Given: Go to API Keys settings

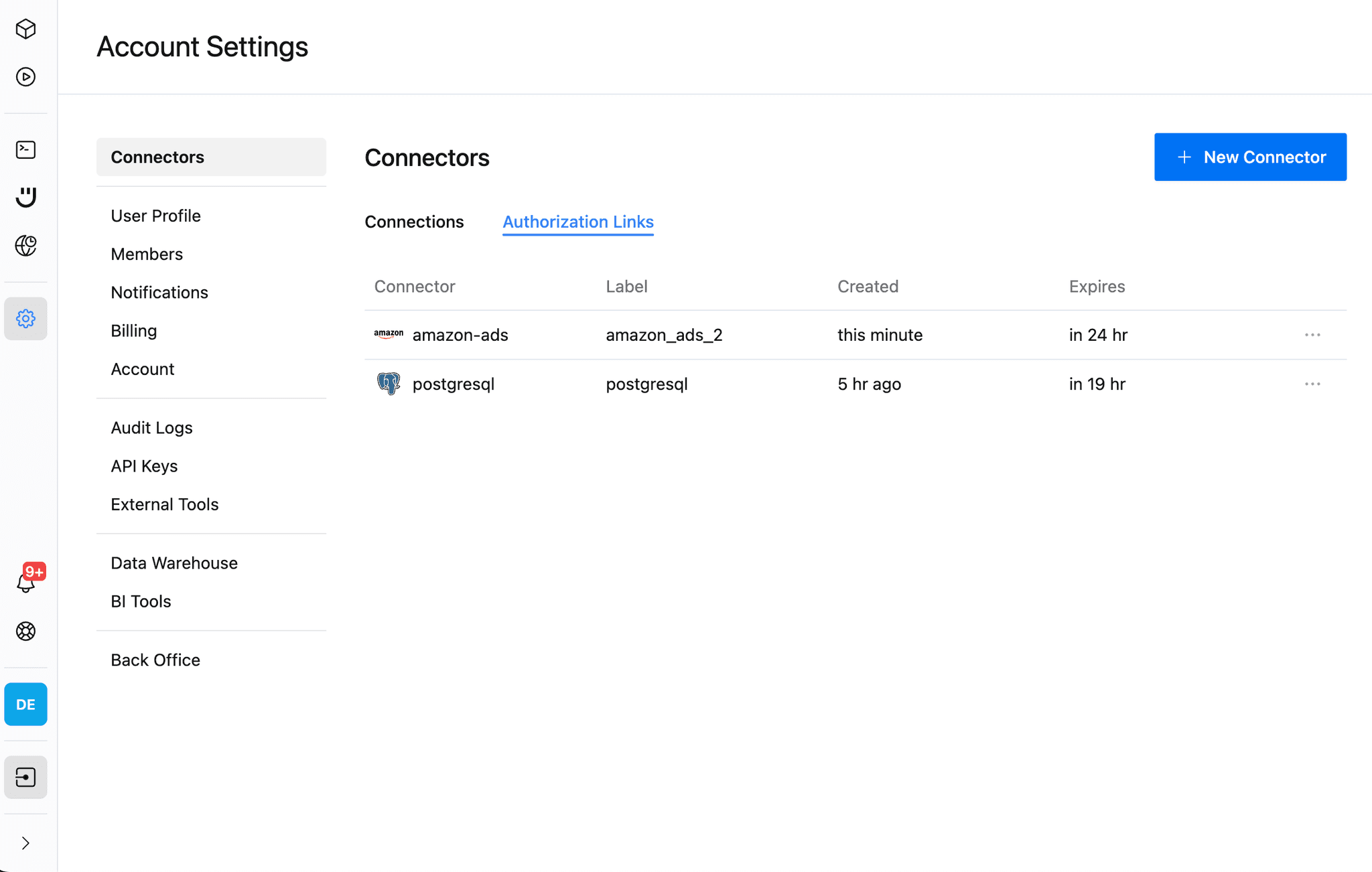Looking at the screenshot, I should (144, 465).
